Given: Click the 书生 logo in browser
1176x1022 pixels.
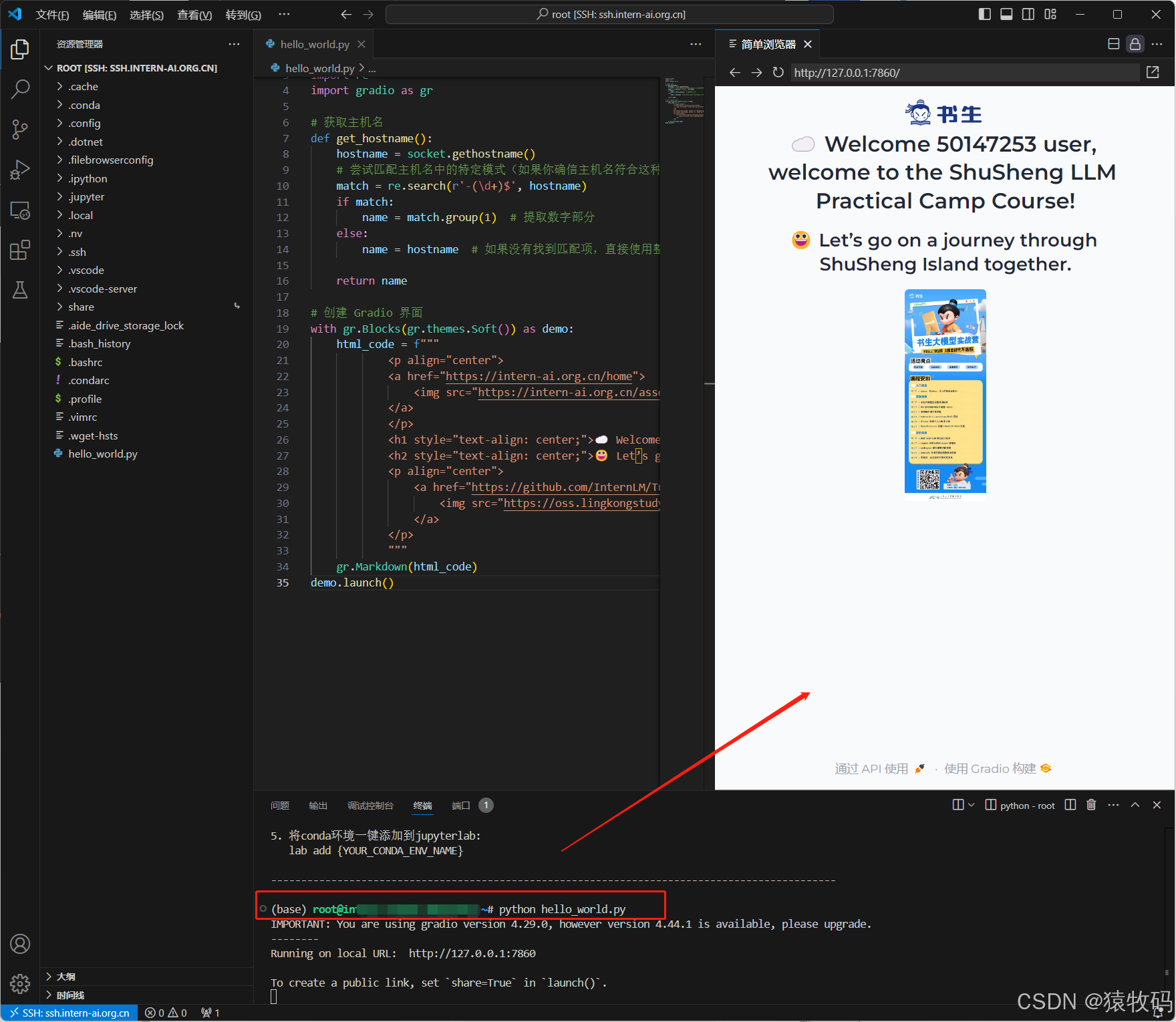Looking at the screenshot, I should point(944,114).
